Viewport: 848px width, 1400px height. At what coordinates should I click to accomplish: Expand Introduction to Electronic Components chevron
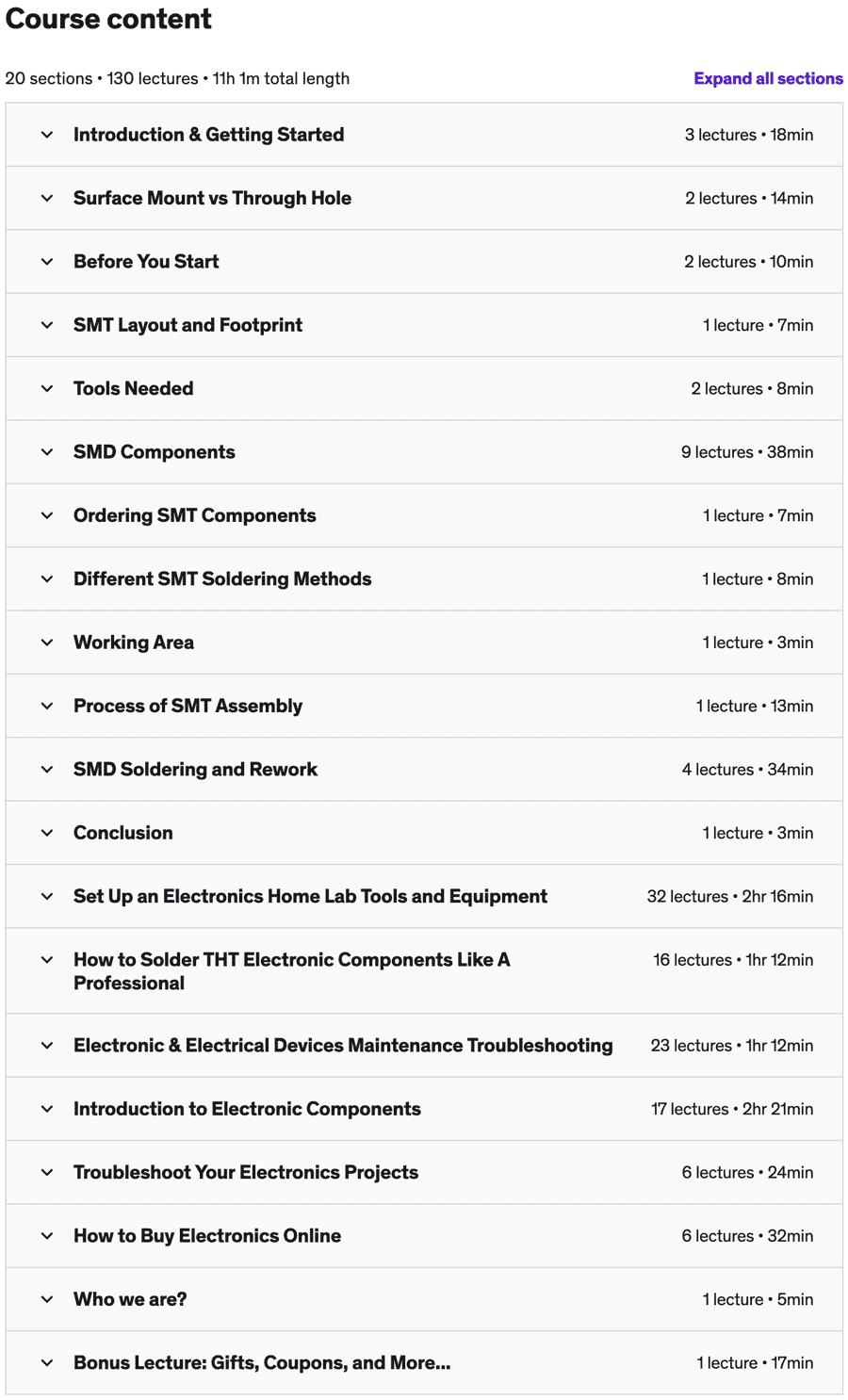pyautogui.click(x=47, y=1109)
